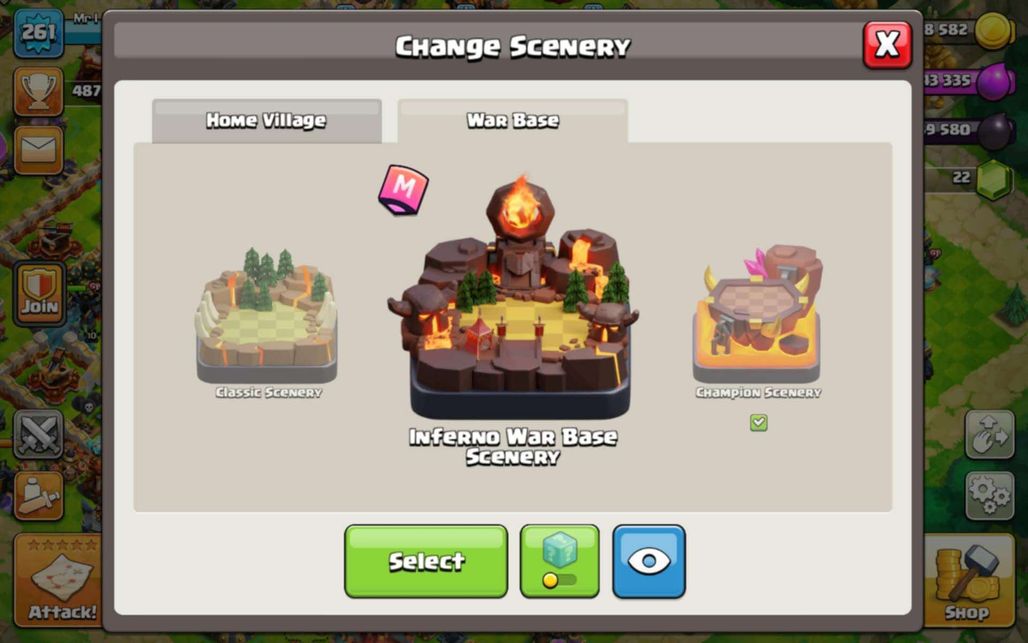Screen dimensions: 1028x643
Task: Open the crossed swords war icon
Action: point(38,435)
